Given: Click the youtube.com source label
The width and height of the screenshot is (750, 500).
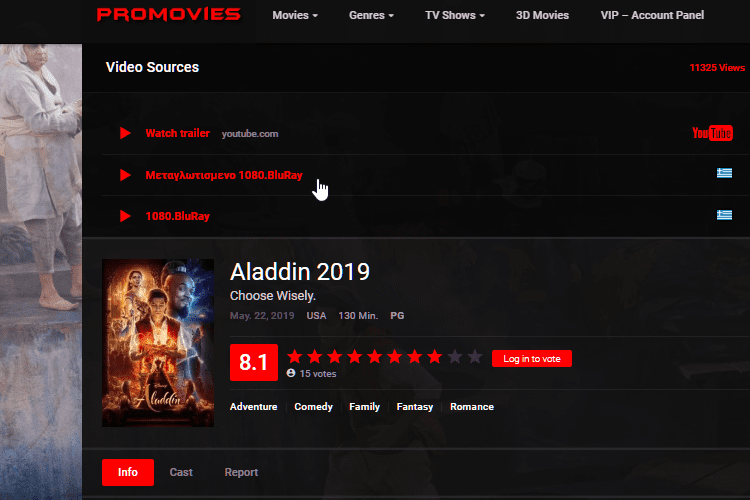Looking at the screenshot, I should pos(250,134).
